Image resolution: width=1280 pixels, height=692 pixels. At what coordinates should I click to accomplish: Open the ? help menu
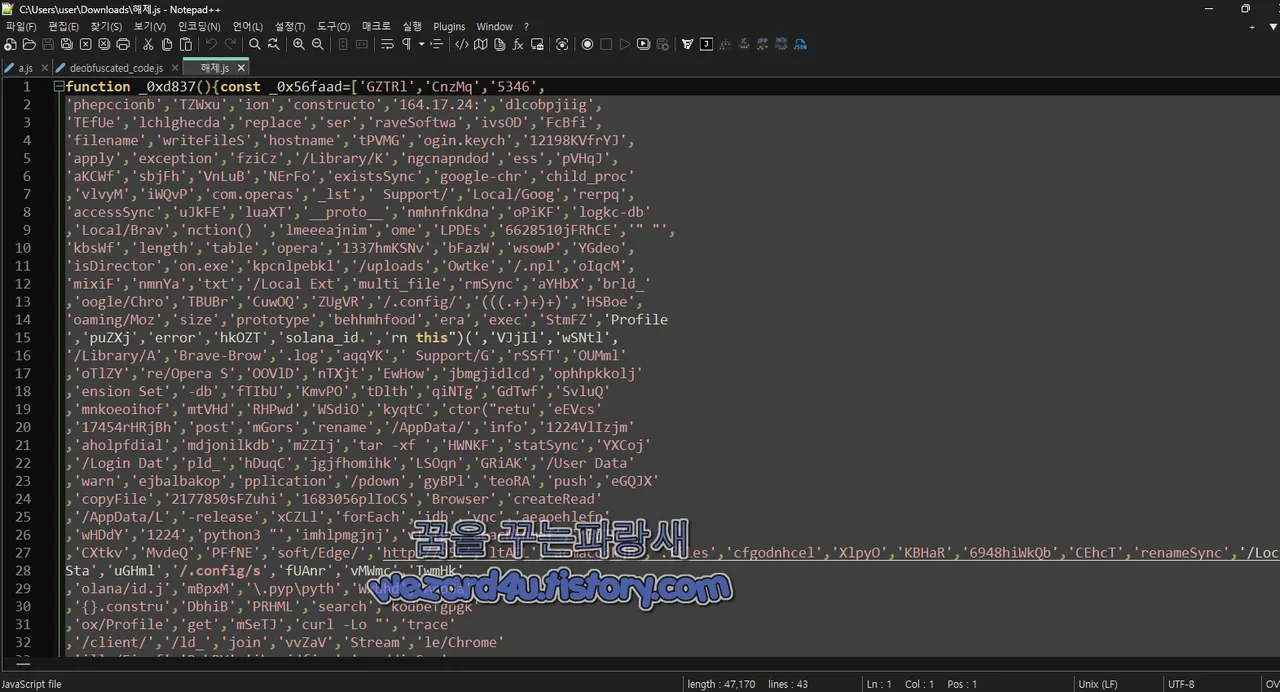(526, 26)
